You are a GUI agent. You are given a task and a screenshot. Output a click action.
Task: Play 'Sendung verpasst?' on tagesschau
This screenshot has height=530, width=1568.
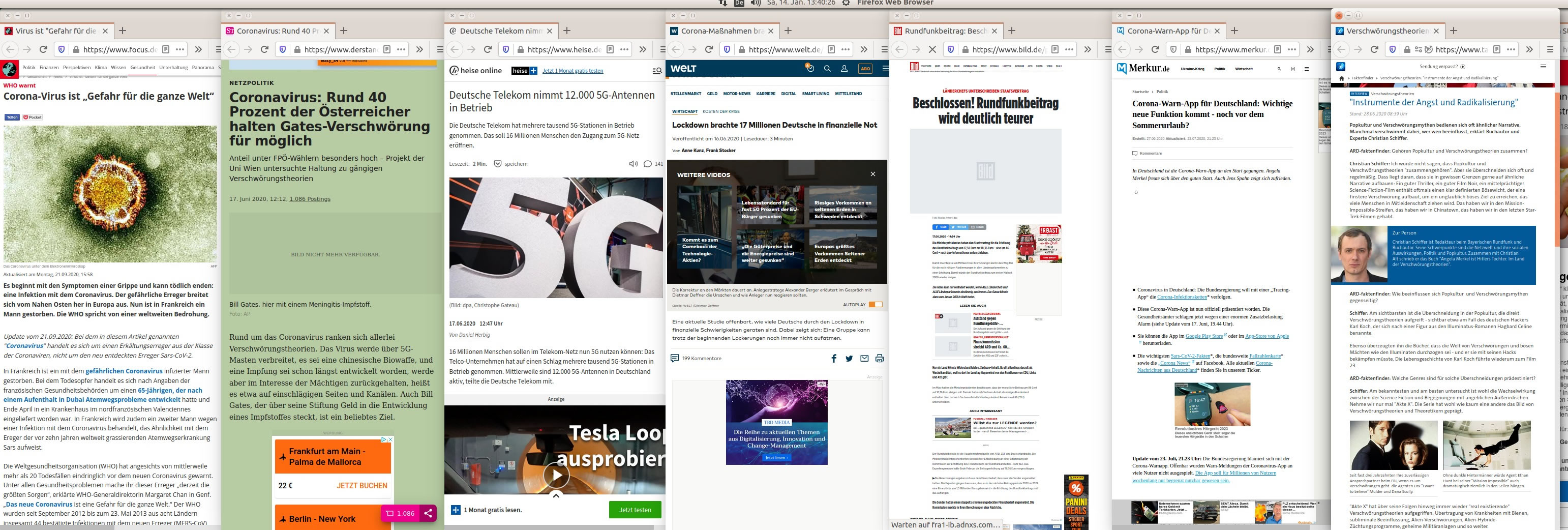[1442, 67]
